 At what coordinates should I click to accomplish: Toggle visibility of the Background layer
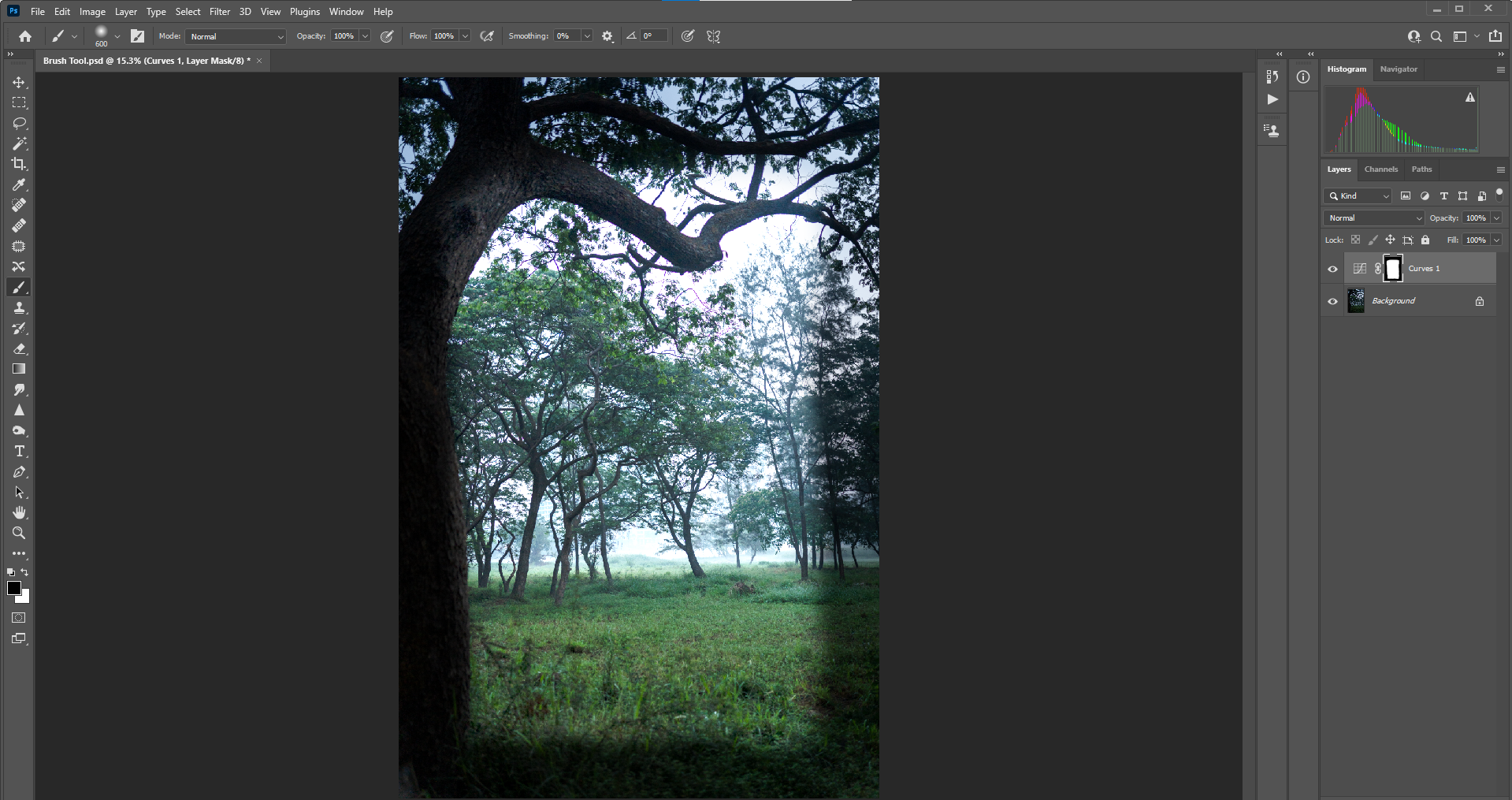[1332, 301]
